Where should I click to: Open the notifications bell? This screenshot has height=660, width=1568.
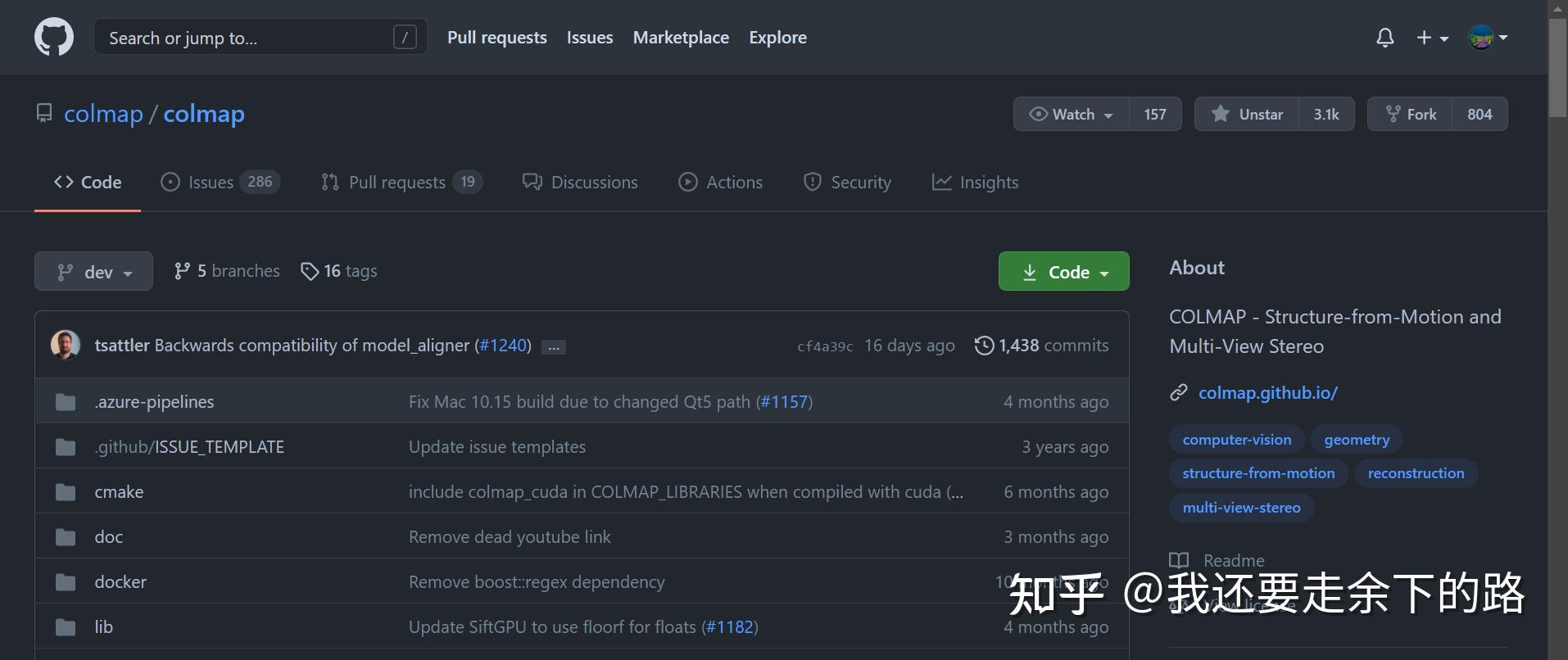1385,38
